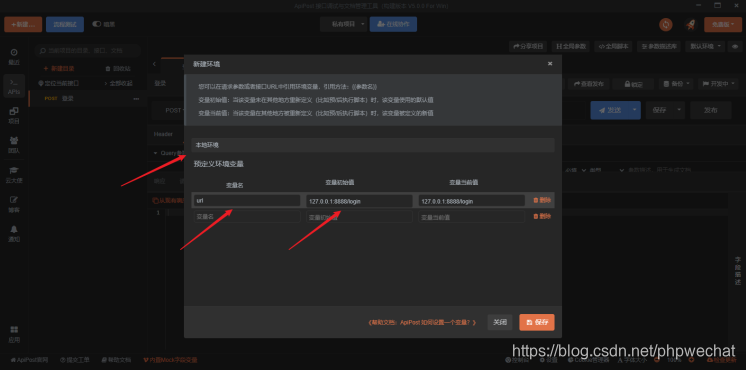Image resolution: width=746 pixels, height=370 pixels.
Task: Click the 锁定 lock button
Action: pyautogui.click(x=633, y=84)
